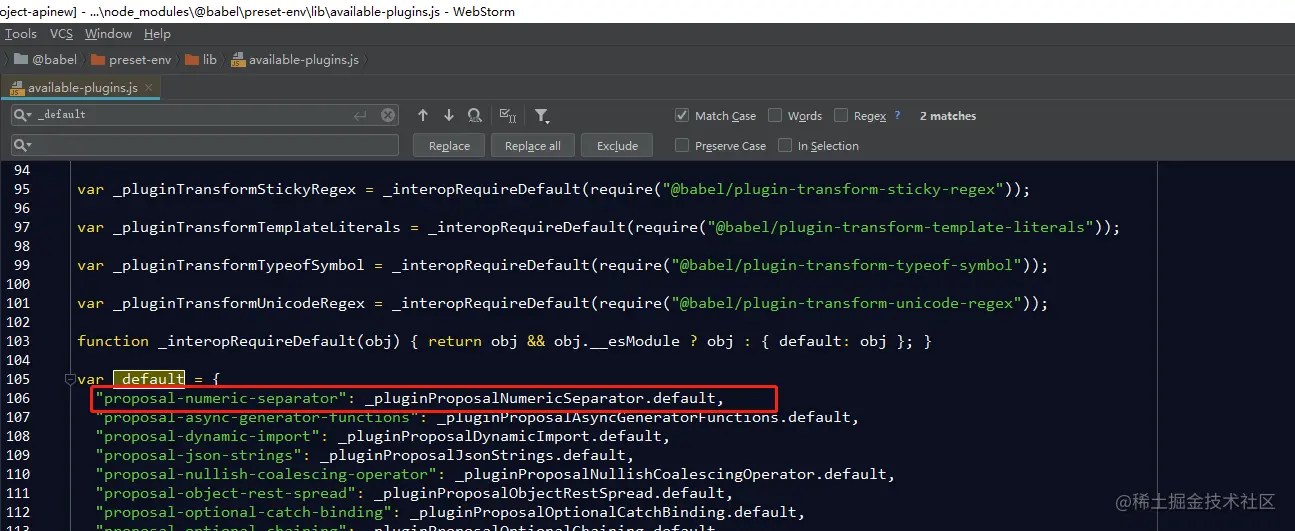Click the highlighted _default match on line 105
Image resolution: width=1295 pixels, height=531 pixels.
[149, 380]
